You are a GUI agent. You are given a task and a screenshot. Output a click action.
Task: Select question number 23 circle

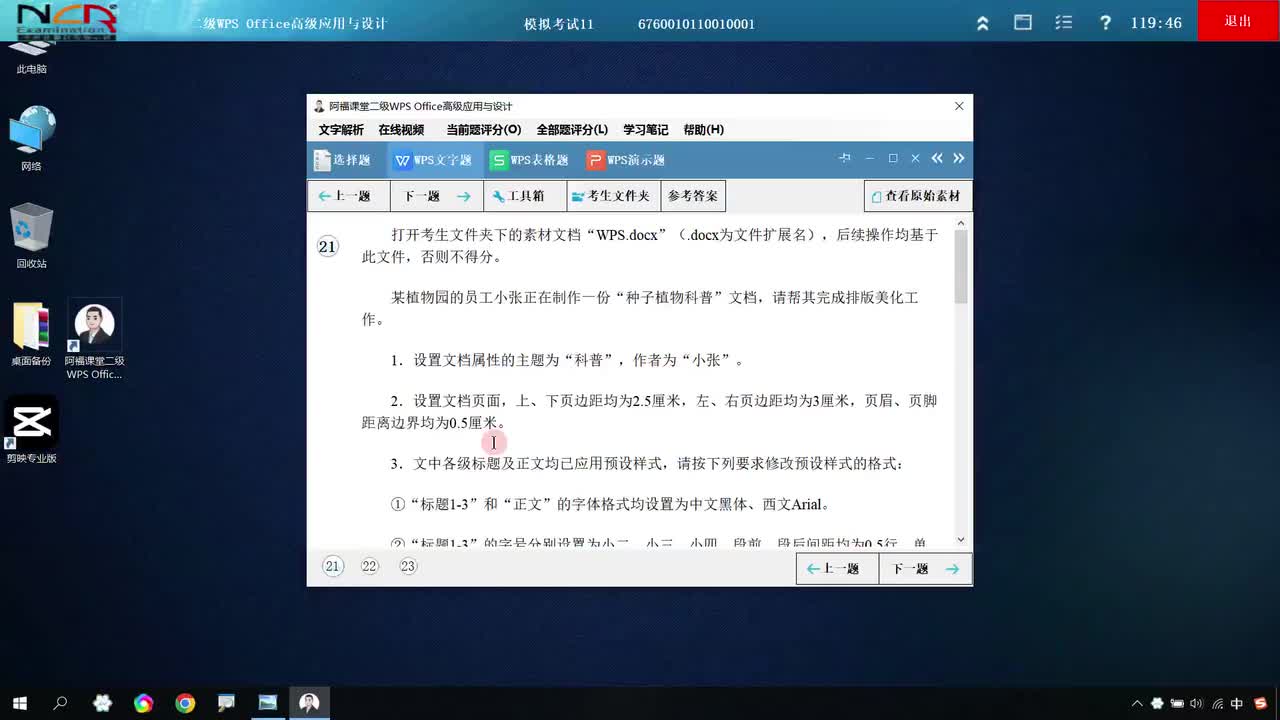point(407,567)
